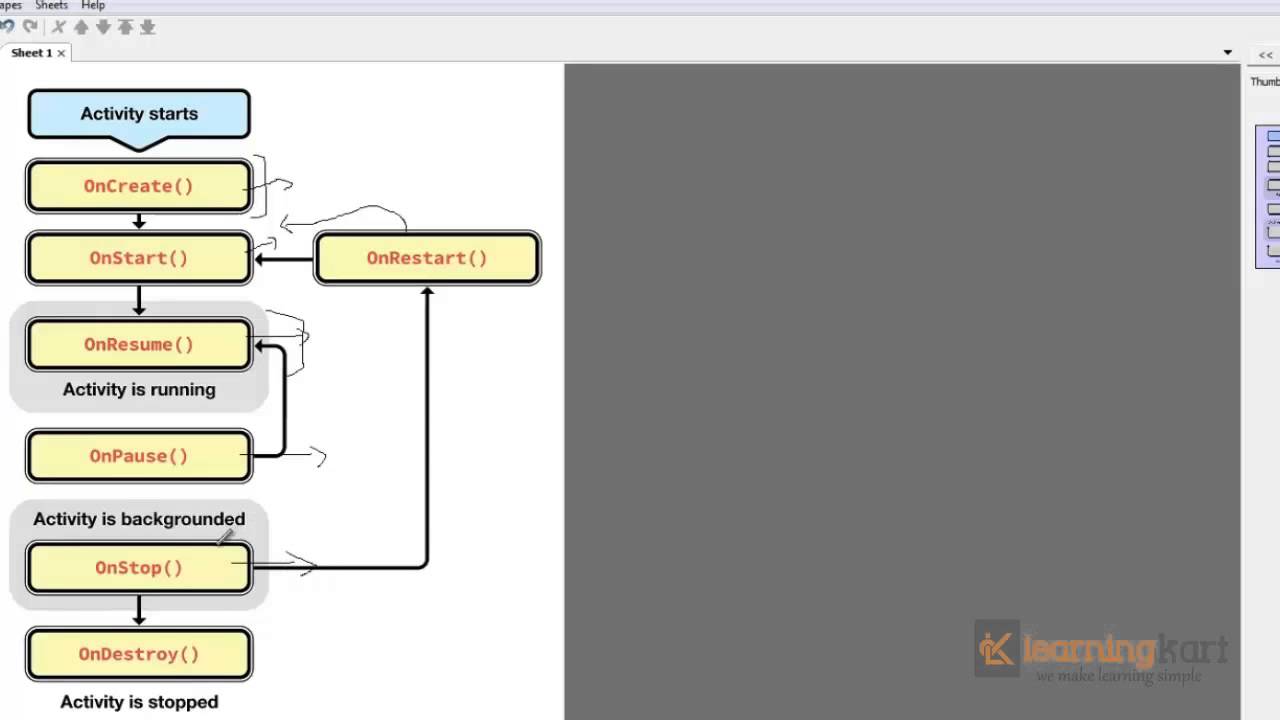Screen dimensions: 1280x720
Task: Click the bring to front icon
Action: pyautogui.click(x=125, y=27)
